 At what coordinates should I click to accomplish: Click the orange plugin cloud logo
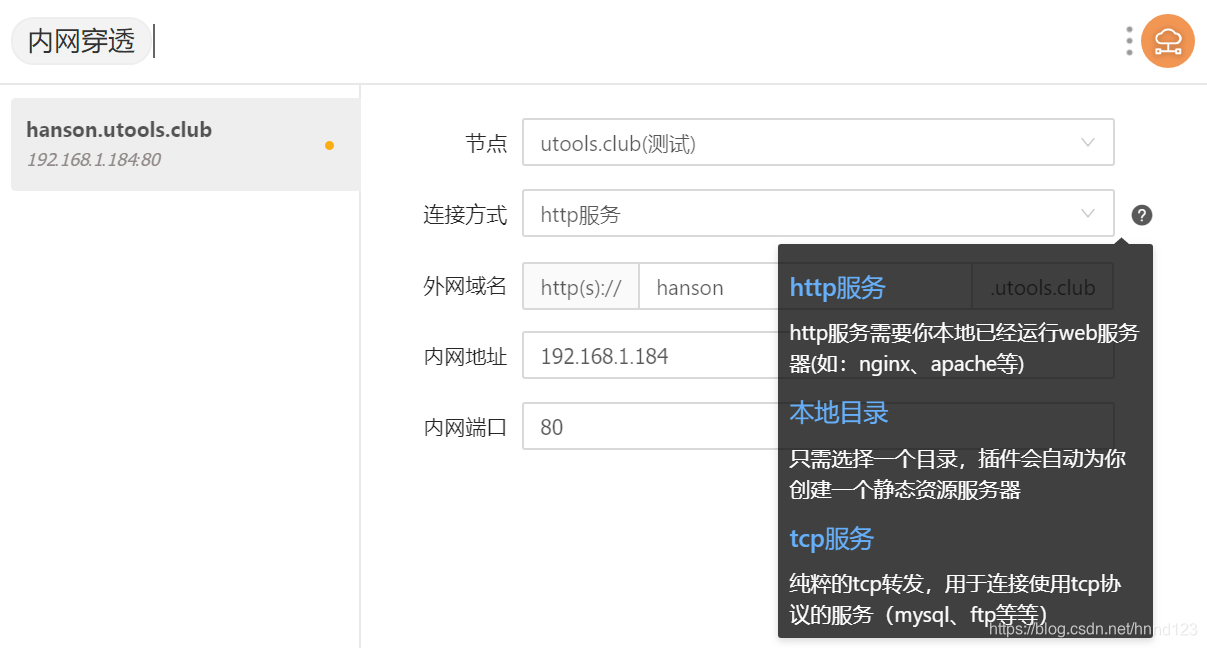point(1168,41)
